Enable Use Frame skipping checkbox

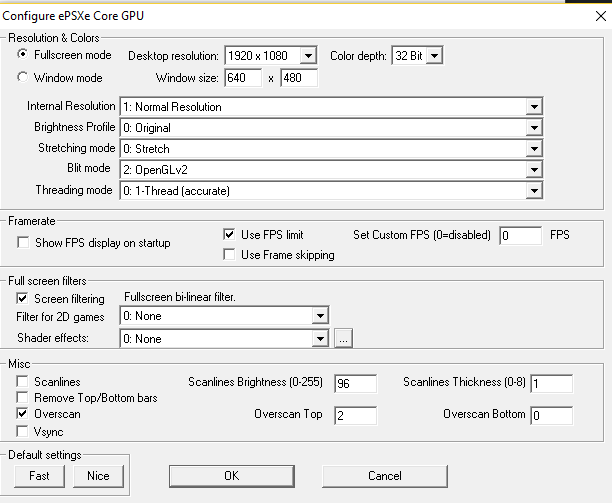229,254
